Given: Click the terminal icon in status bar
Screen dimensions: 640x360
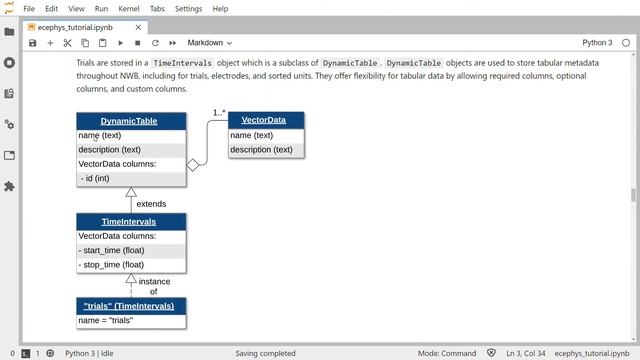Looking at the screenshot, I should (x=26, y=353).
